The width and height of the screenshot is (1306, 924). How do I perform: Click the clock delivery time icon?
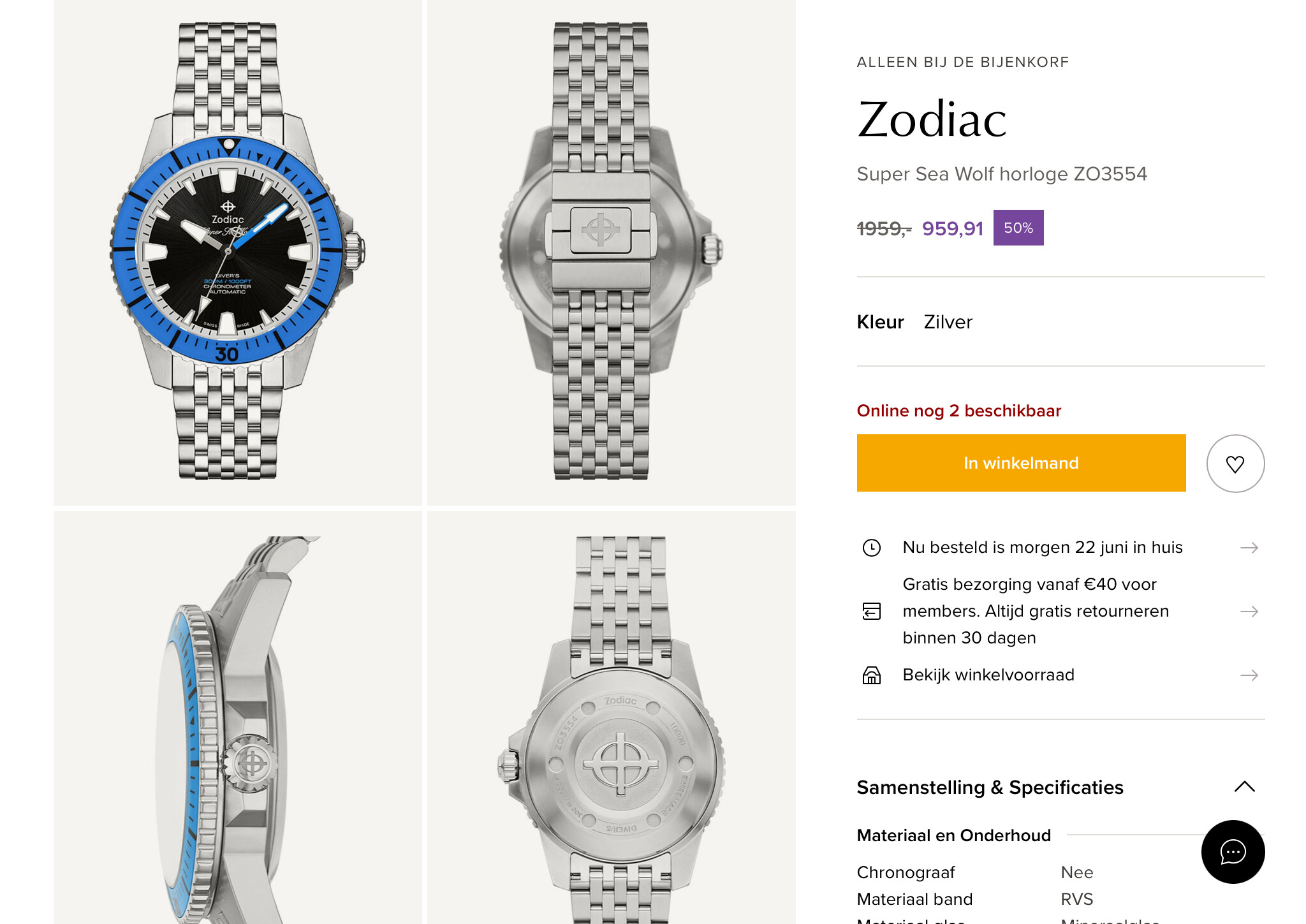[x=872, y=548]
